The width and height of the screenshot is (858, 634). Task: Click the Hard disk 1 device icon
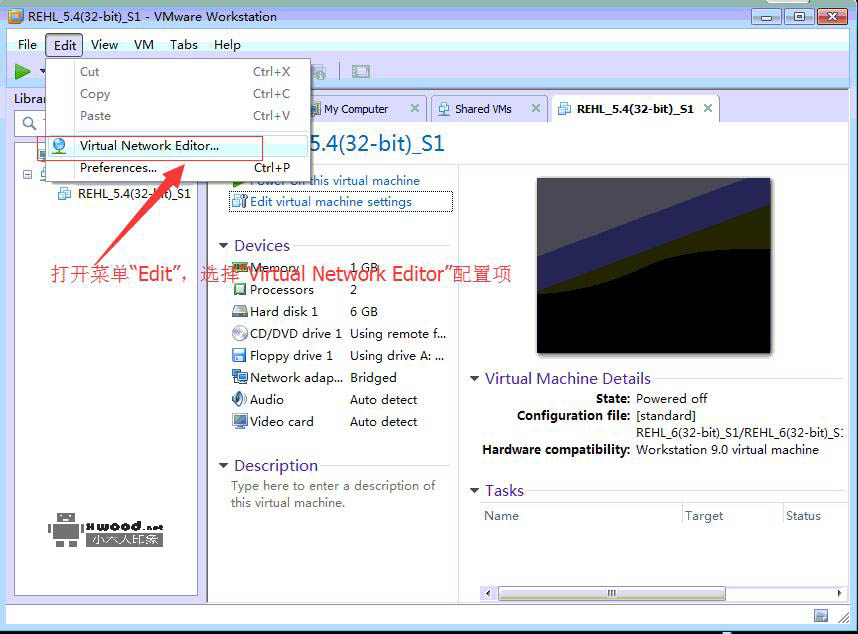click(240, 312)
